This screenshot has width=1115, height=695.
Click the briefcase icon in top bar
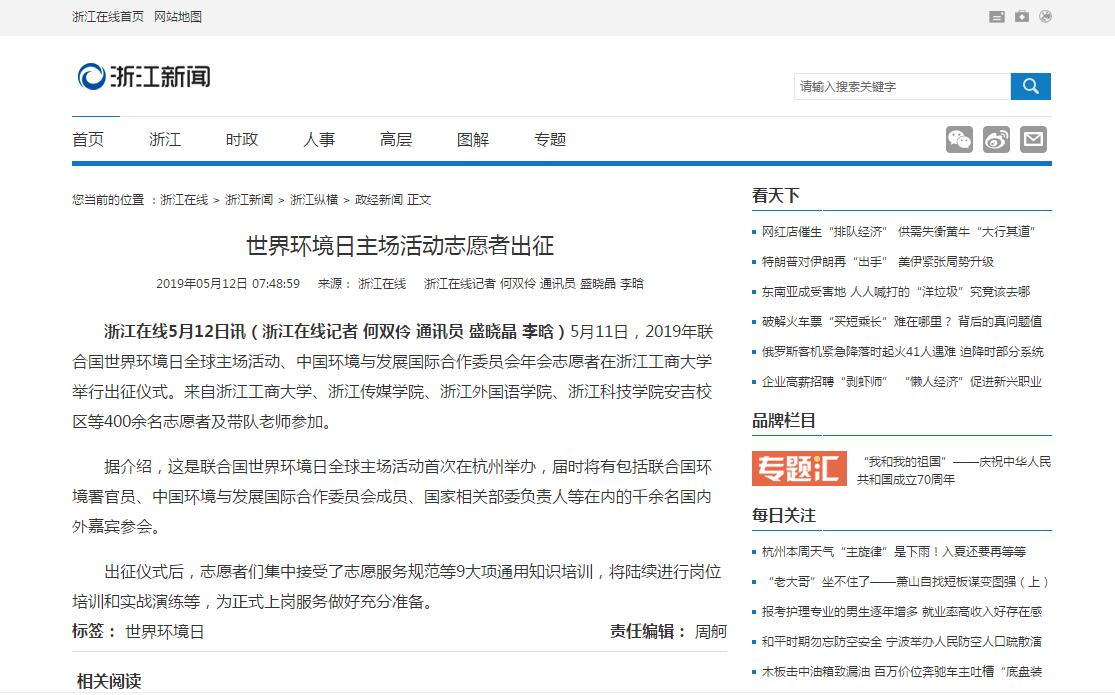point(1021,16)
